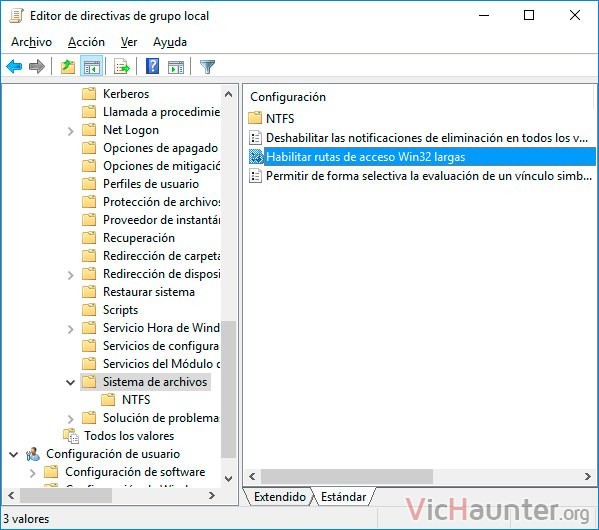Toggle the show/hide console tree icon
599x530 pixels.
click(x=92, y=67)
